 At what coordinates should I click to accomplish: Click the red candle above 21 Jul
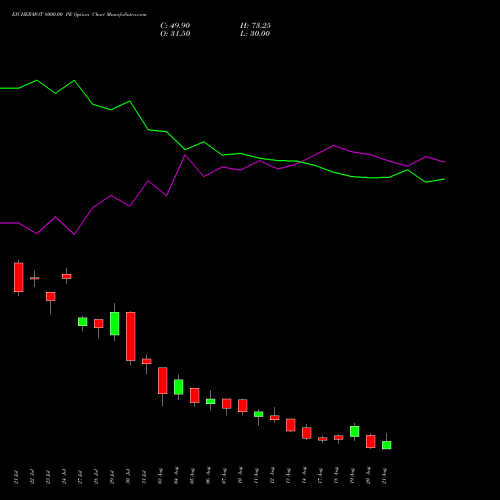(19, 277)
